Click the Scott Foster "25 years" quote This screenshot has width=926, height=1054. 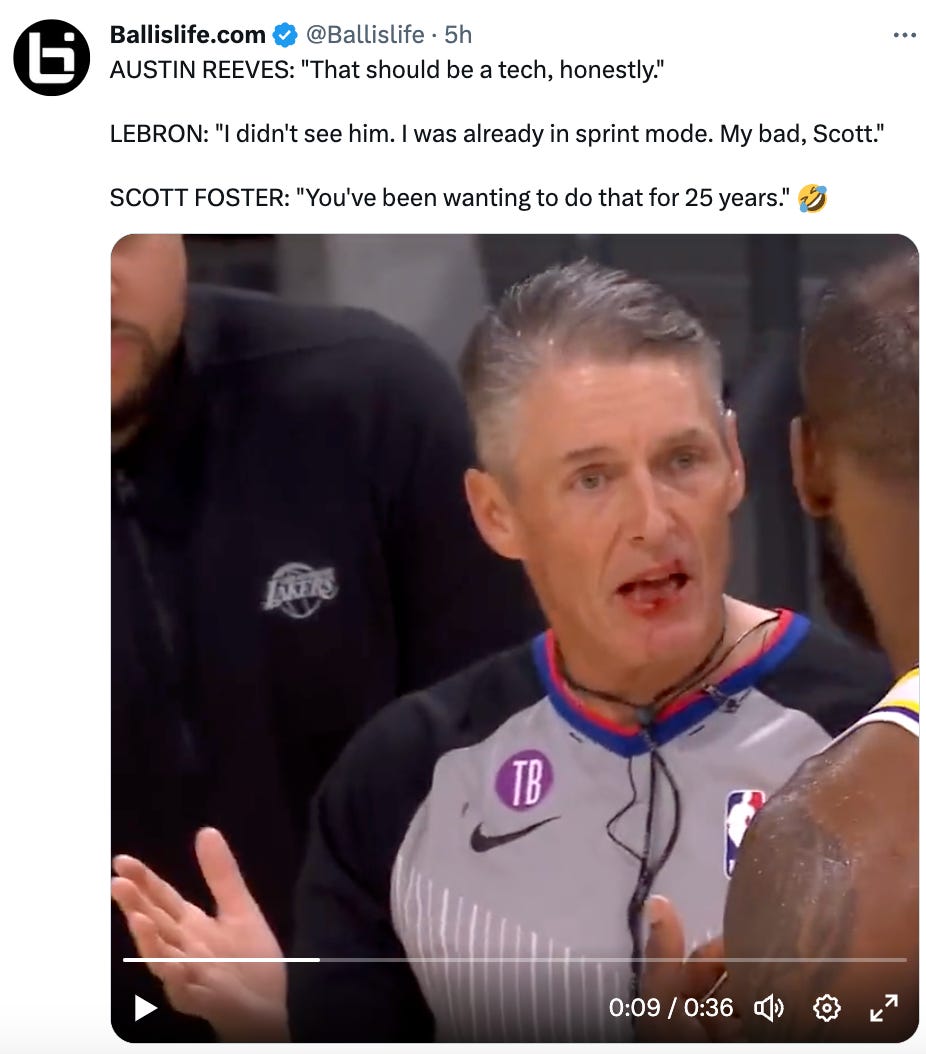[x=450, y=198]
